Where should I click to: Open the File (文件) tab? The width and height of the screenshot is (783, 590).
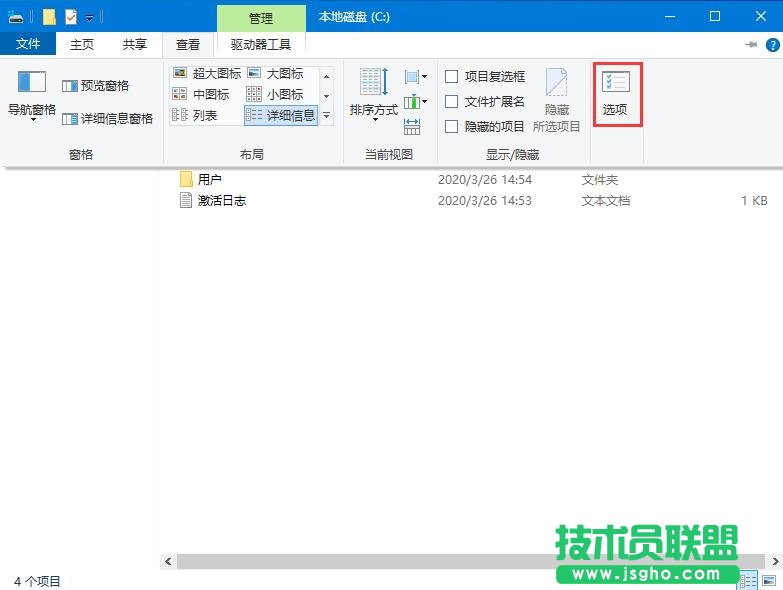[x=28, y=44]
